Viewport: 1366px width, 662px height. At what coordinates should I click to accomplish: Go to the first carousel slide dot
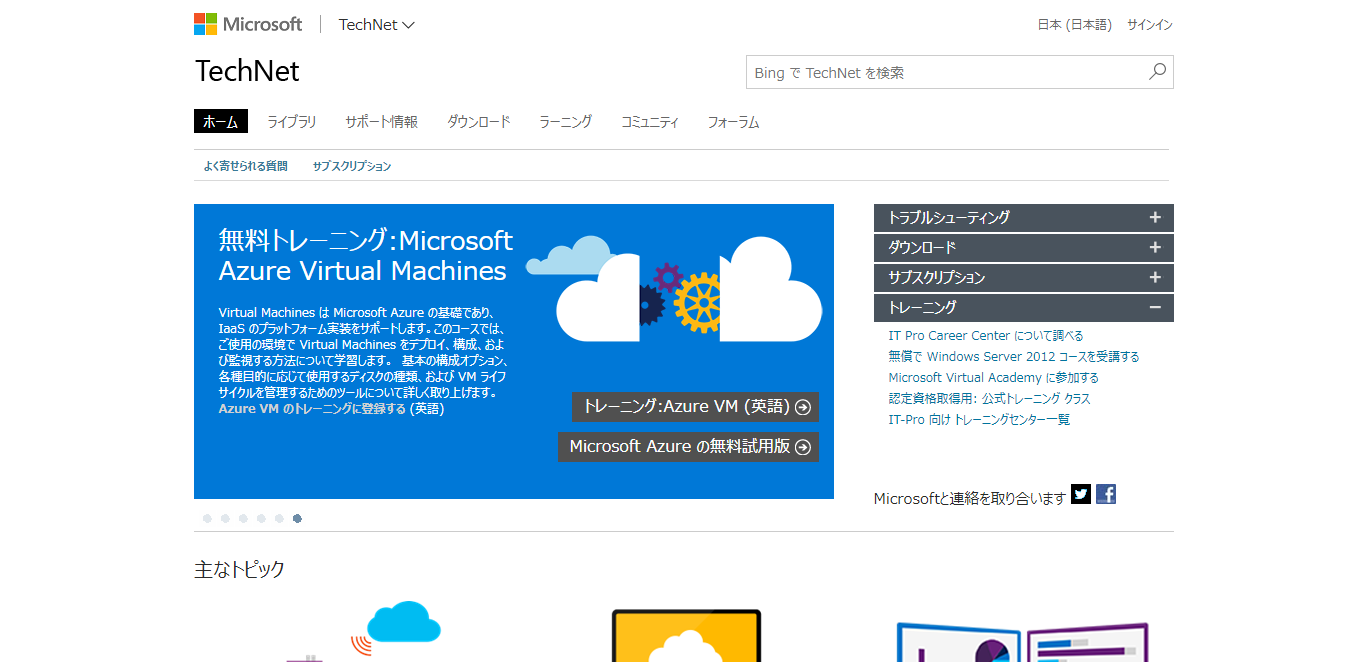pos(207,518)
